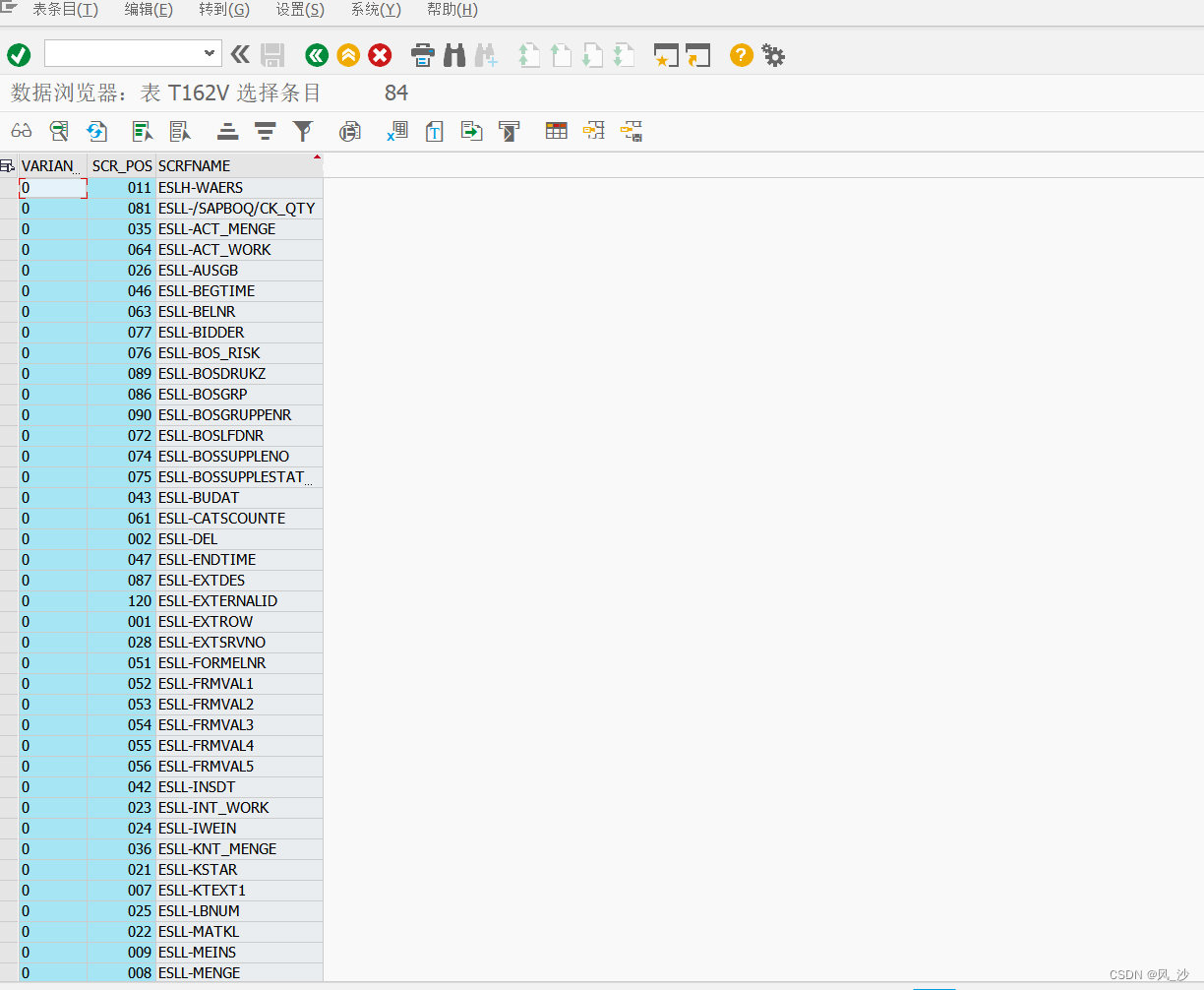This screenshot has height=990, width=1204.
Task: Collapse the command field with the double-chevron icon
Action: [240, 54]
